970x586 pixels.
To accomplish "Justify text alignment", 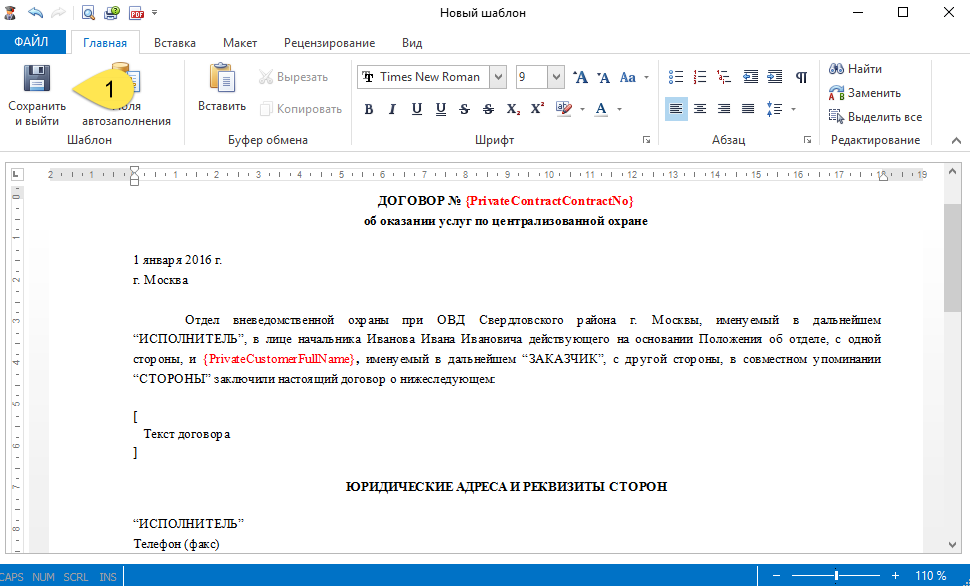I will 748,109.
